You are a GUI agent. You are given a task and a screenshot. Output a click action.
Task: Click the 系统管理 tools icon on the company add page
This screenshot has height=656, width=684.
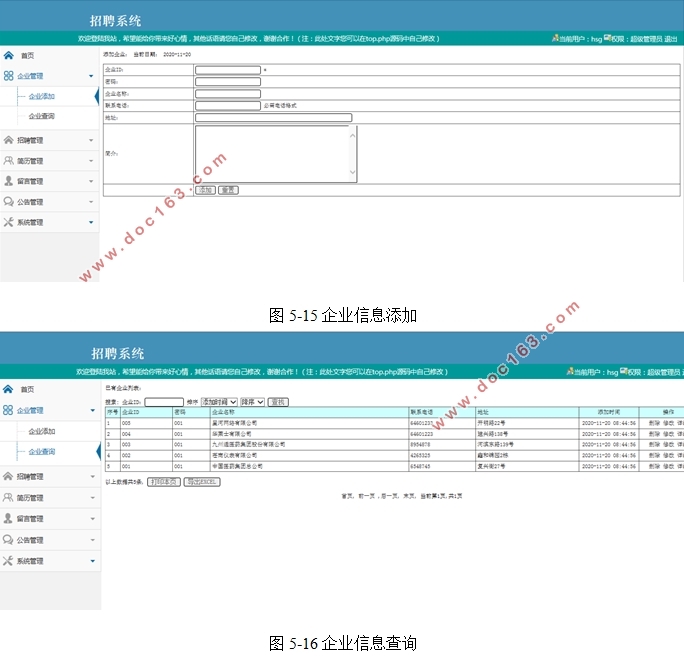click(x=8, y=222)
